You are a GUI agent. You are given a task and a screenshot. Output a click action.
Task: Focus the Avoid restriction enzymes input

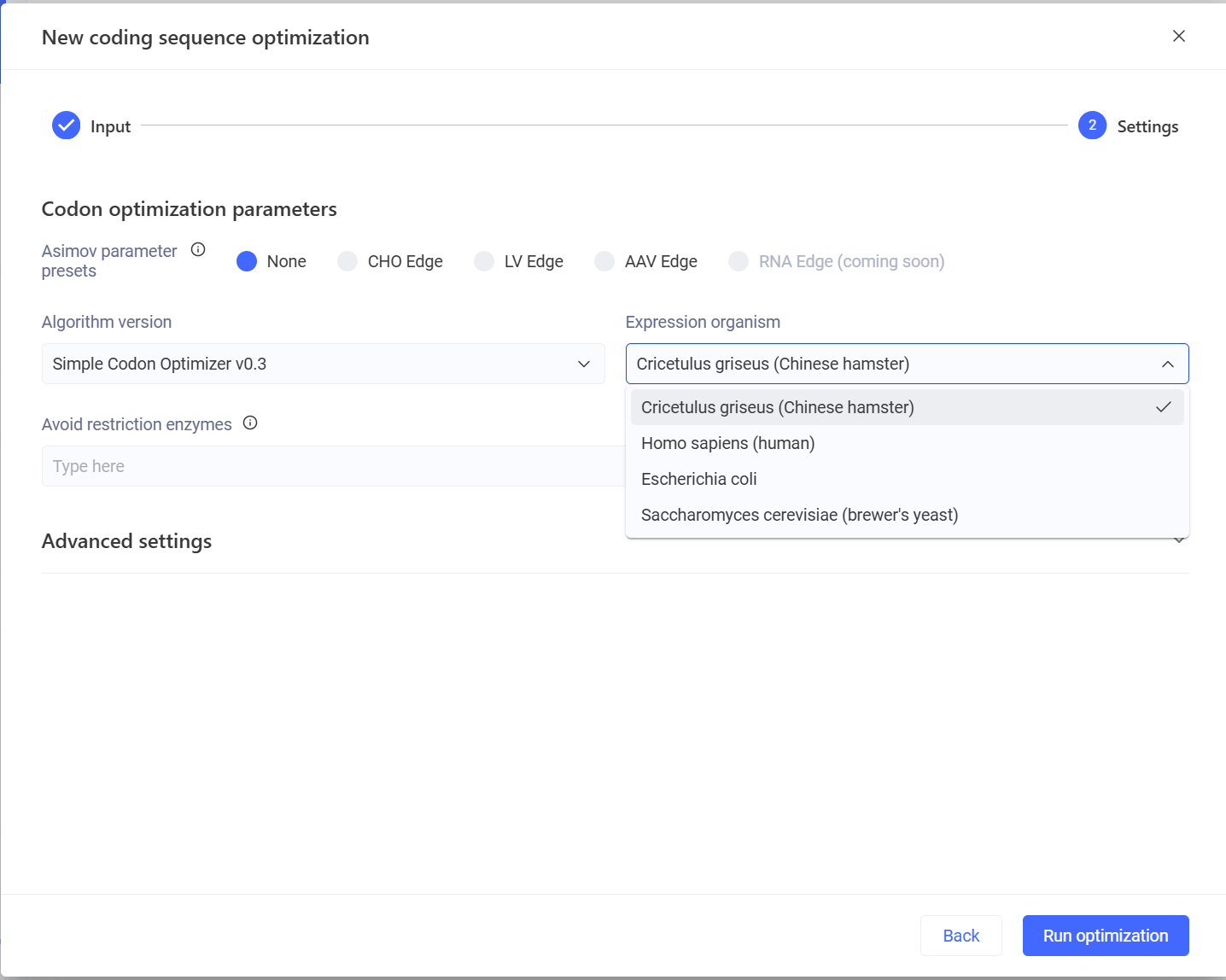pos(333,466)
